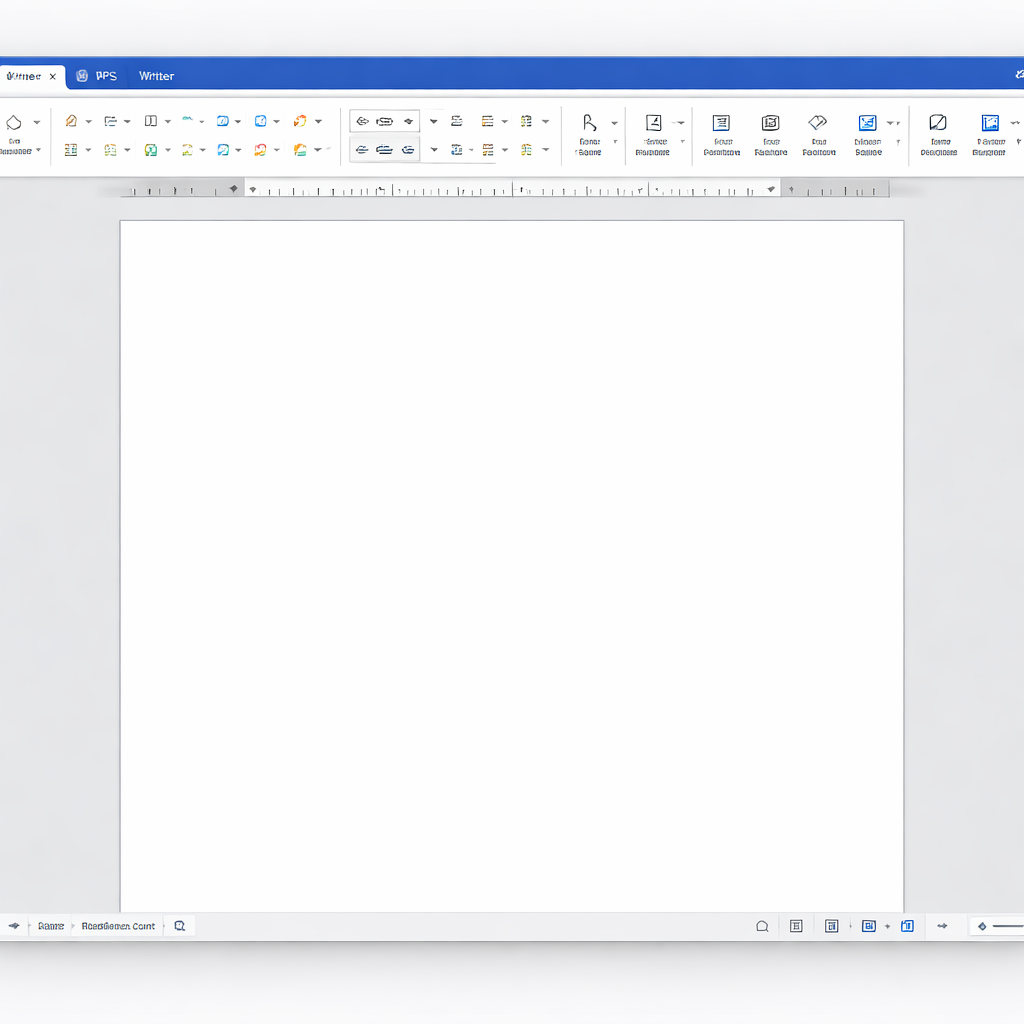
Task: Select the diamond-shaped eraser icon in the ribbon
Action: click(x=817, y=122)
